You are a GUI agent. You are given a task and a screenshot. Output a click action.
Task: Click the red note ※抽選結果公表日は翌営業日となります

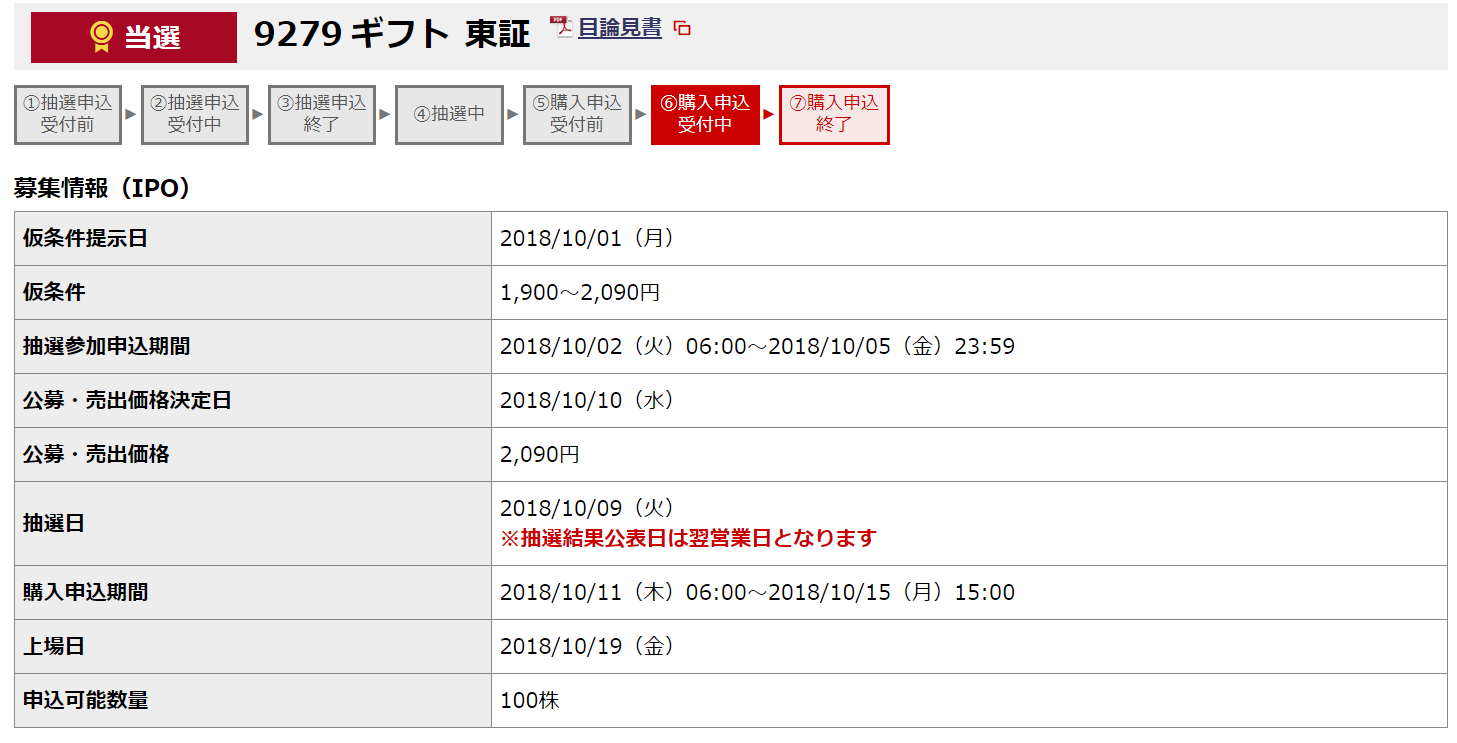click(688, 538)
